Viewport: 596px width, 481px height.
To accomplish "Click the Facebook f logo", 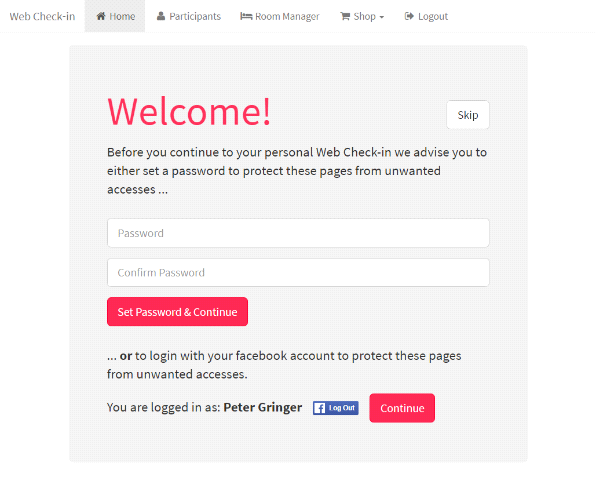I will click(x=319, y=408).
